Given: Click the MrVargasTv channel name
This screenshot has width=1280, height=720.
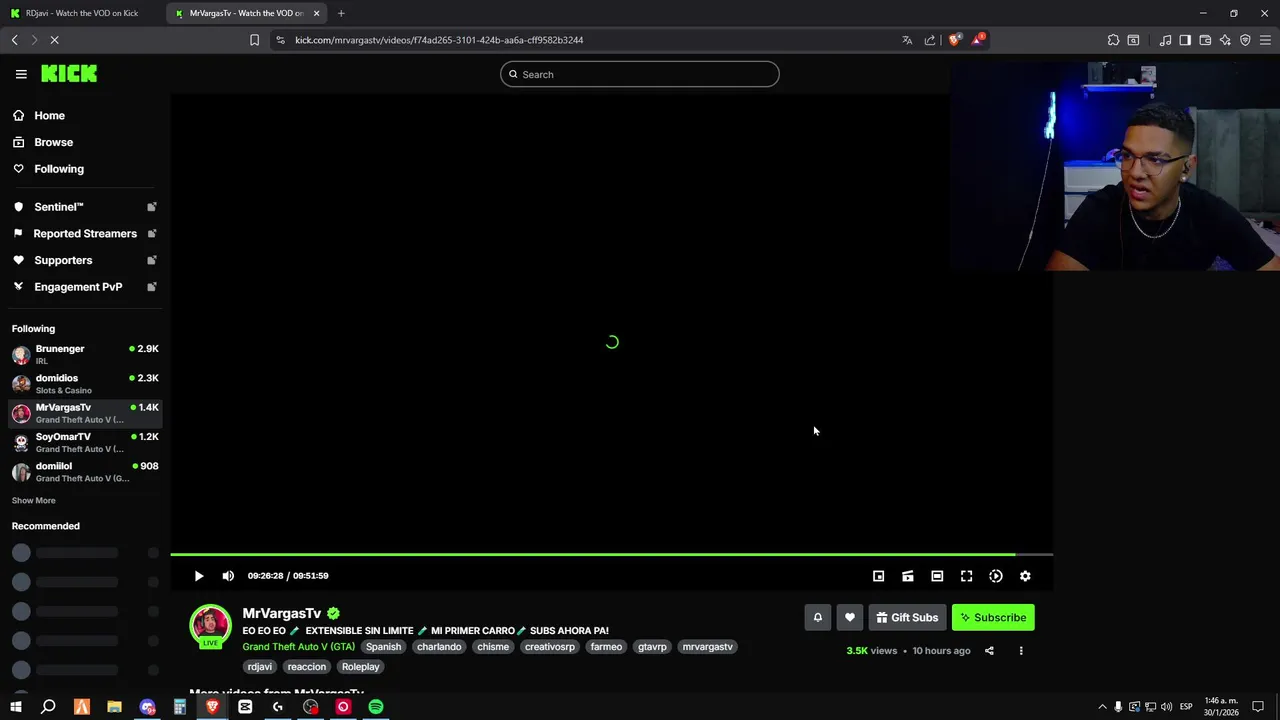Looking at the screenshot, I should pos(282,613).
